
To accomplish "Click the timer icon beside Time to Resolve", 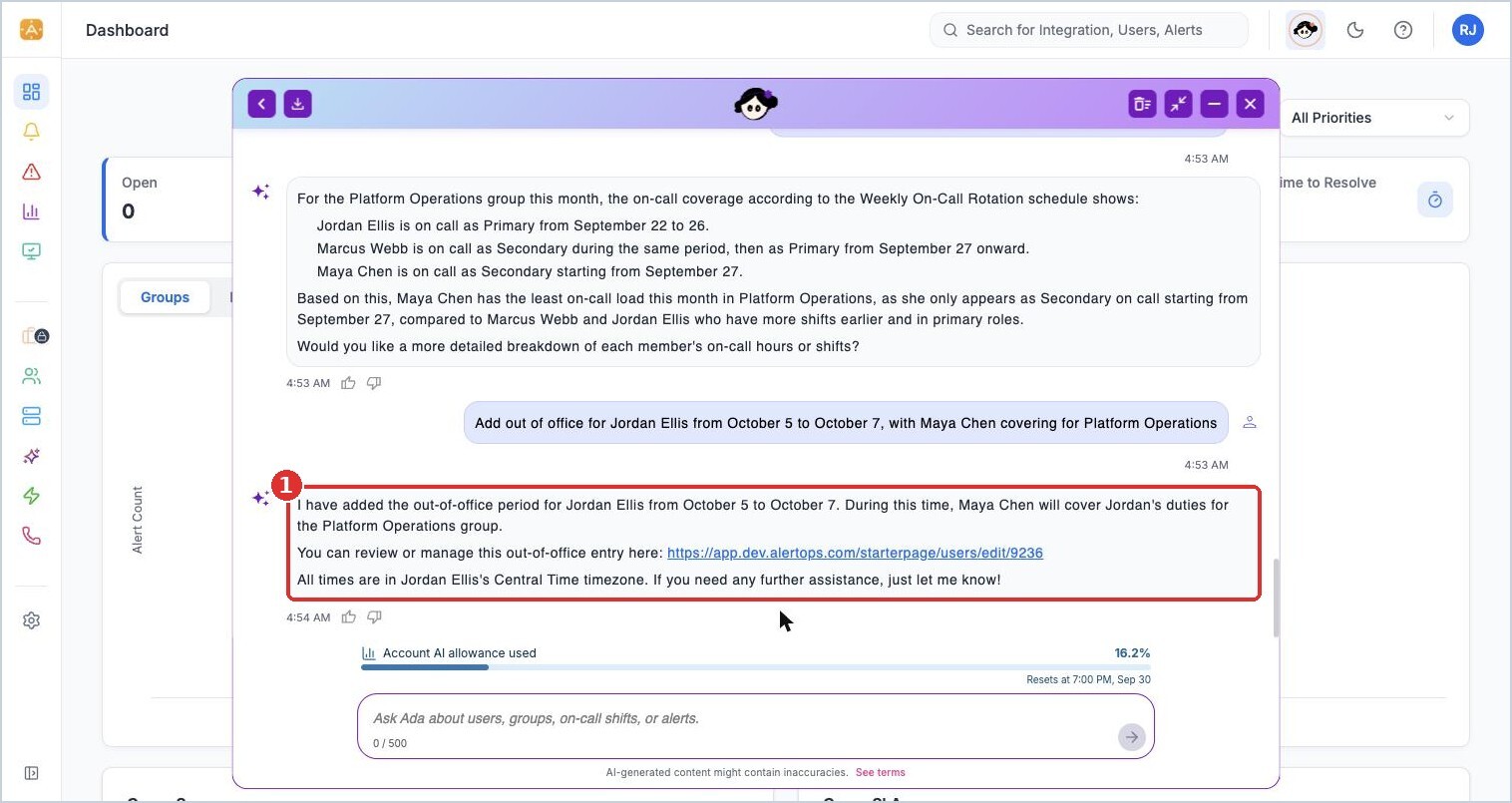I will click(1434, 200).
